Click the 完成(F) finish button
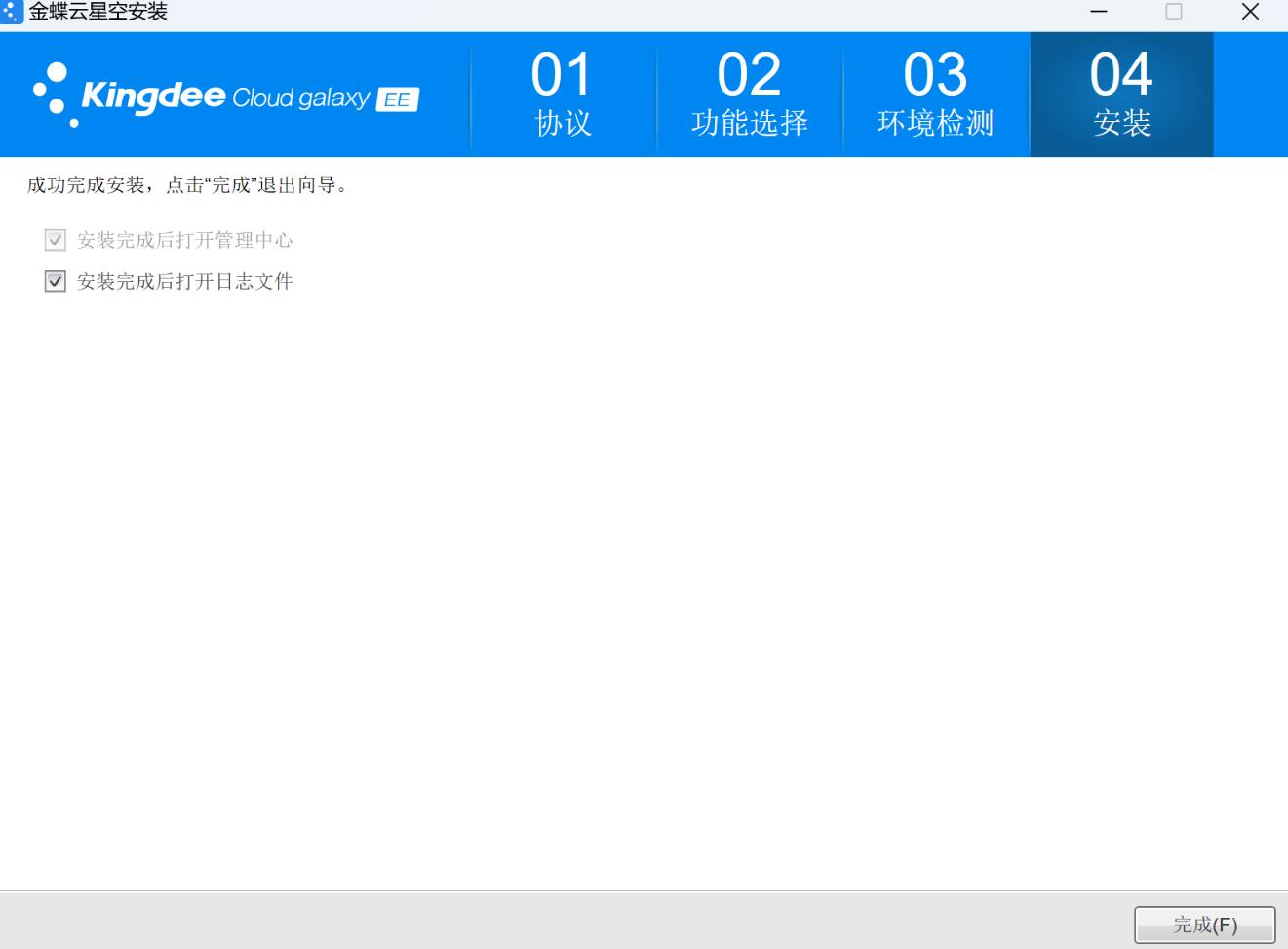Viewport: 1288px width, 949px height. (x=1205, y=925)
